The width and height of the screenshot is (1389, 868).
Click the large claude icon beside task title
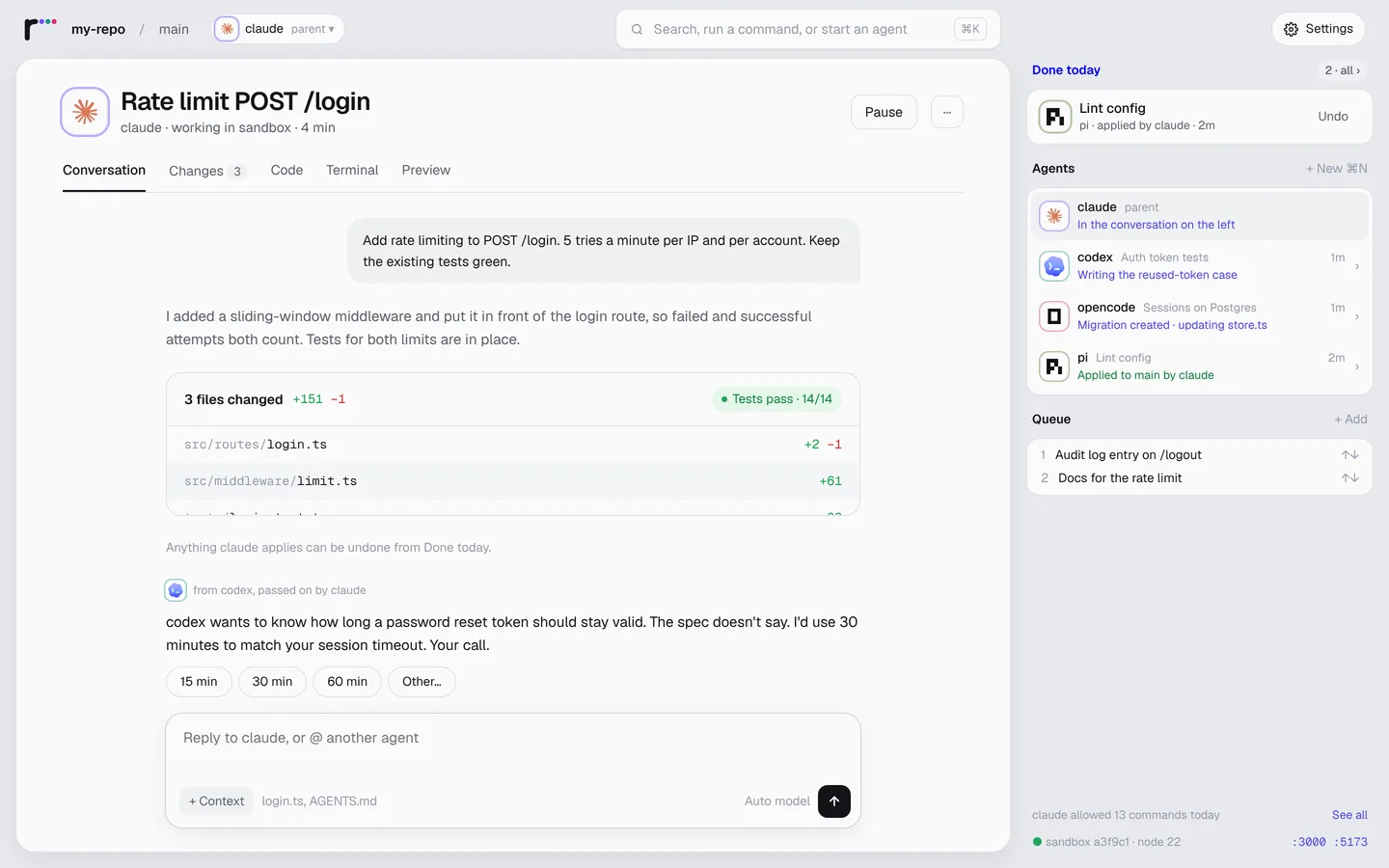point(85,112)
